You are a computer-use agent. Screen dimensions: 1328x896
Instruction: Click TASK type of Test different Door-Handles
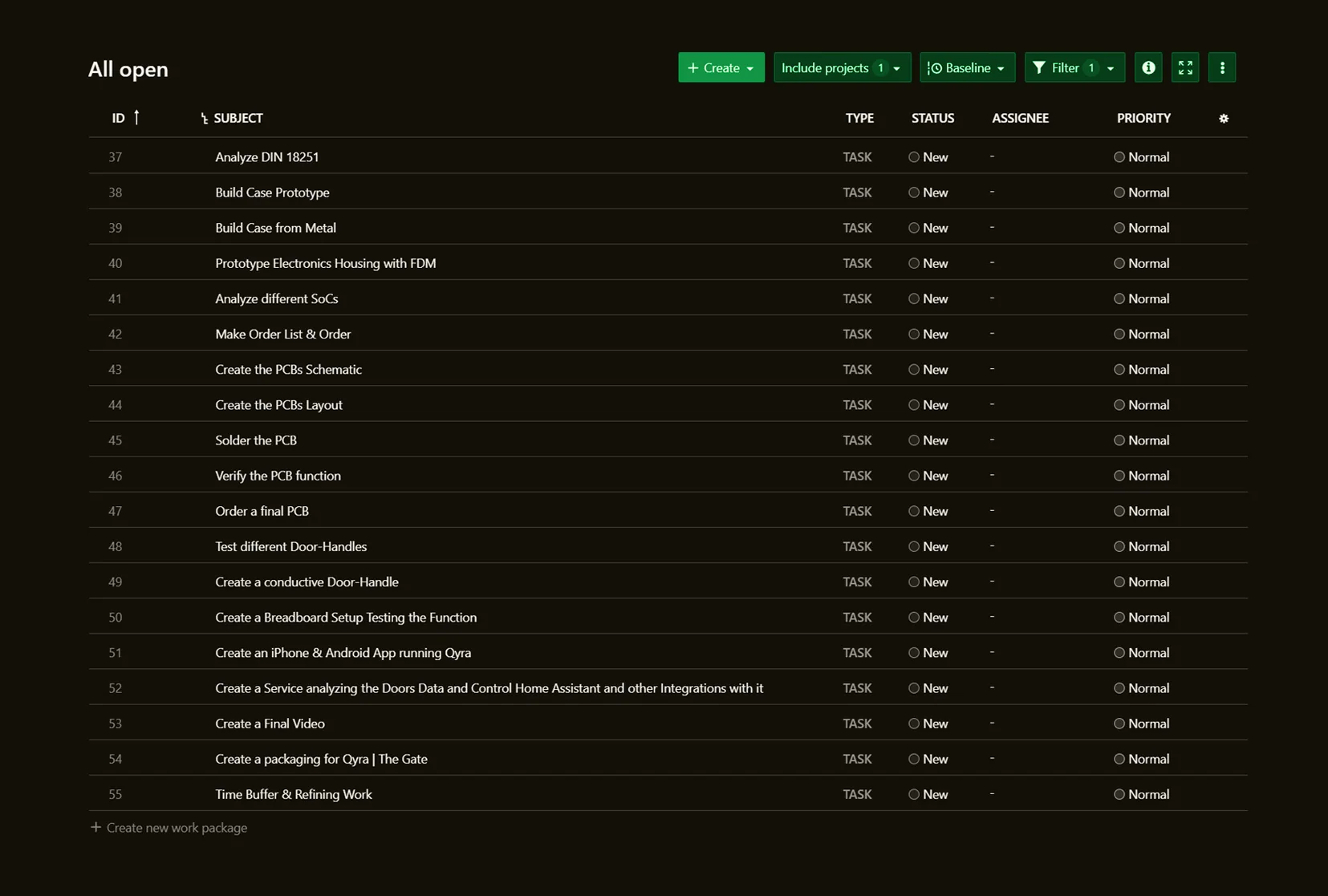tap(857, 547)
